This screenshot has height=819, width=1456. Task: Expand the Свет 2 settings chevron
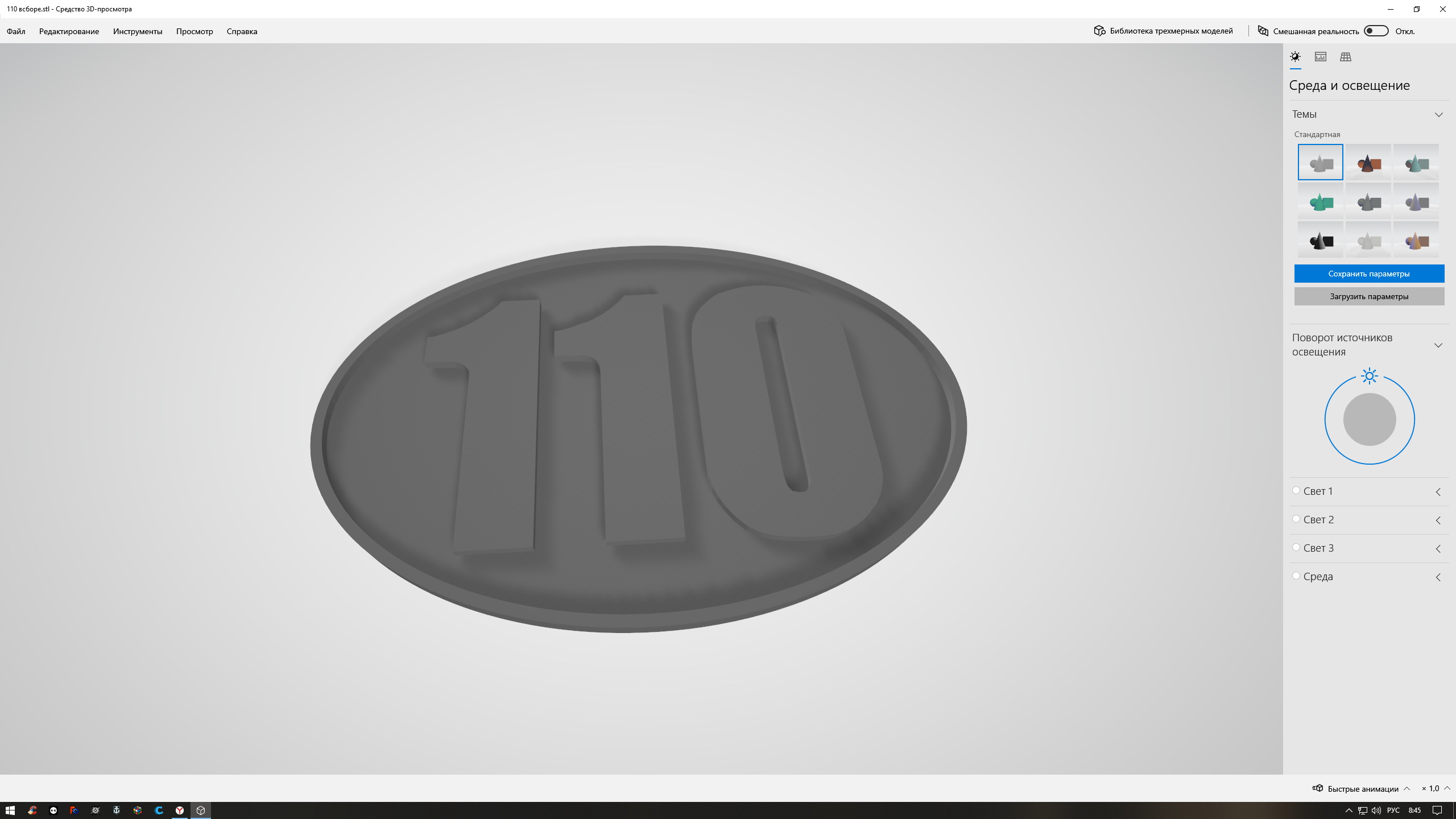[x=1438, y=520]
